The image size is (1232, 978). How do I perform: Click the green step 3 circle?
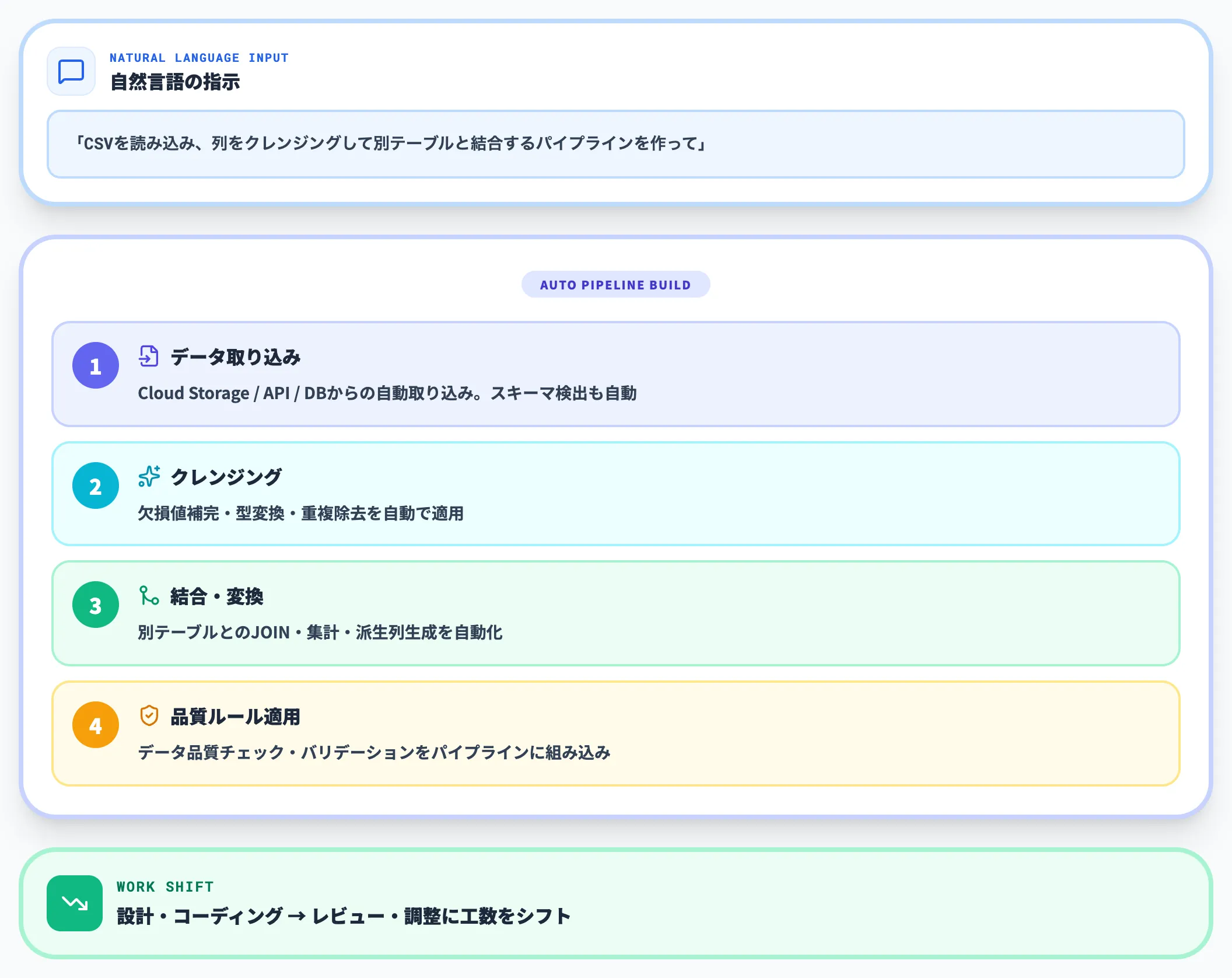[x=96, y=605]
